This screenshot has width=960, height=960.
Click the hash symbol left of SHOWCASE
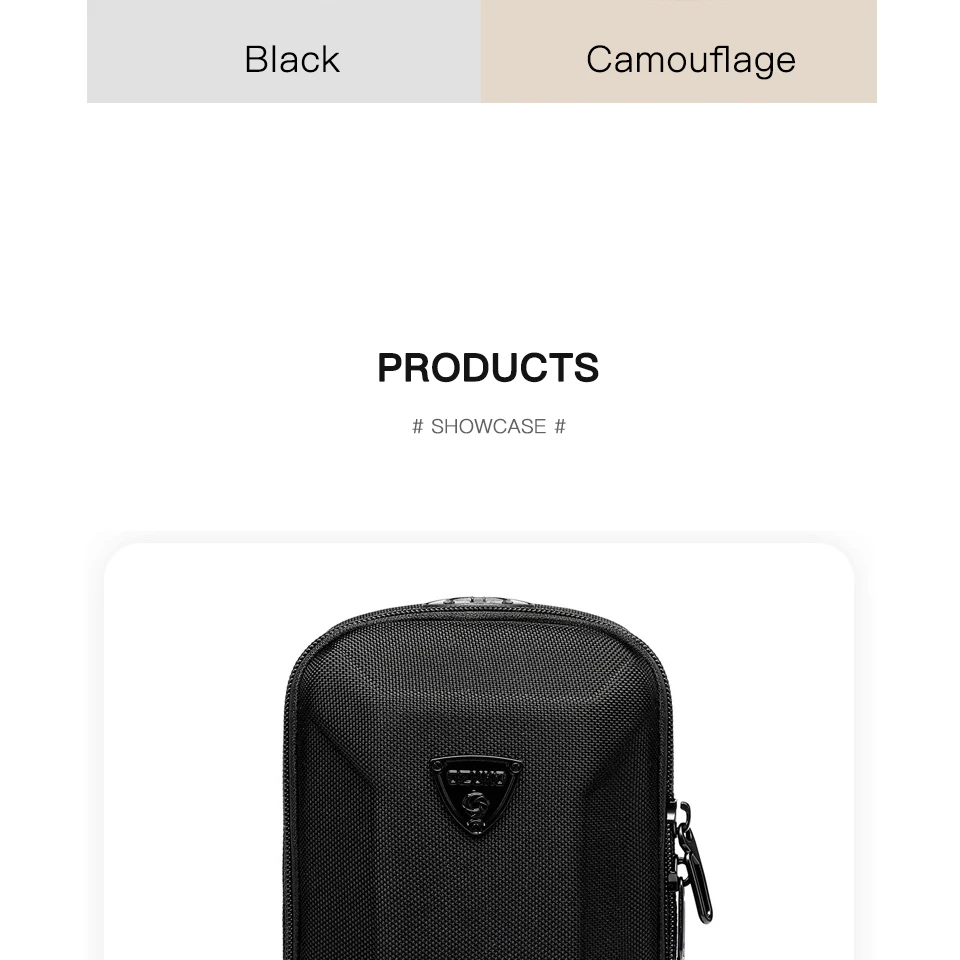(418, 426)
